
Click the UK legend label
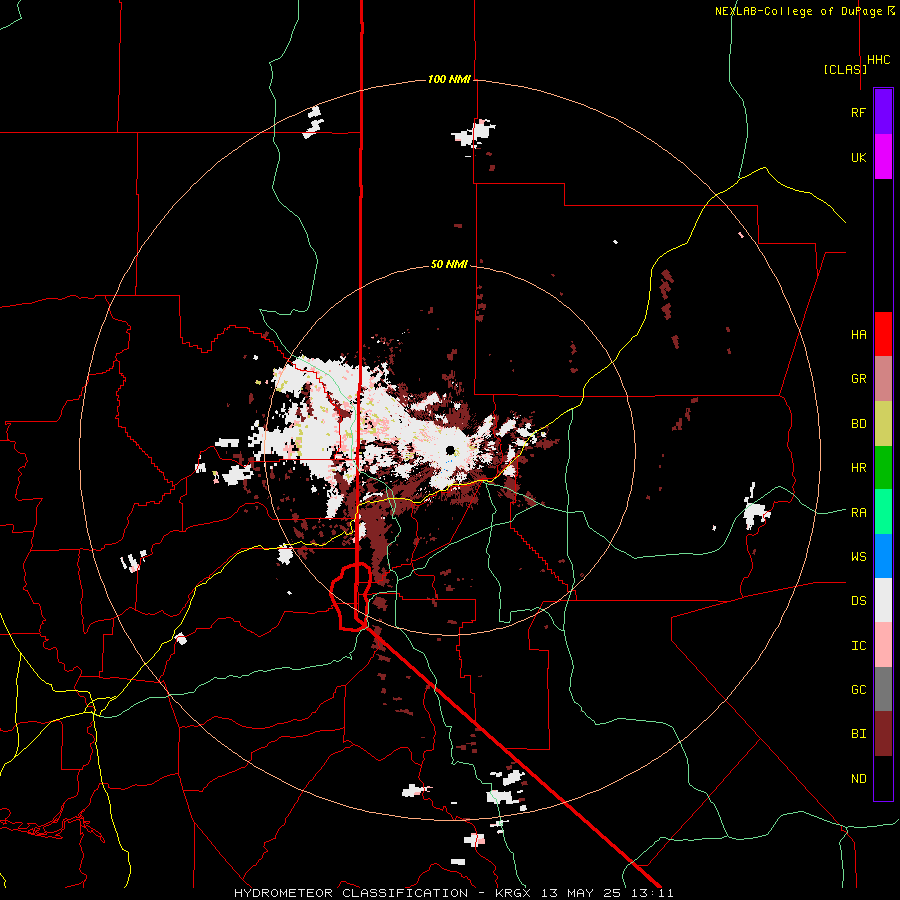pyautogui.click(x=858, y=157)
